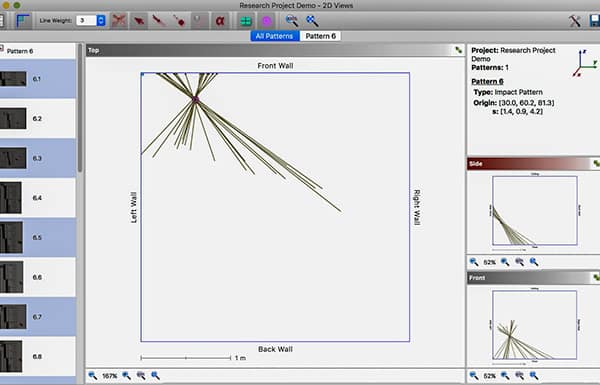The height and width of the screenshot is (385, 600).
Task: Select stain row 6.4
Action: click(38, 198)
